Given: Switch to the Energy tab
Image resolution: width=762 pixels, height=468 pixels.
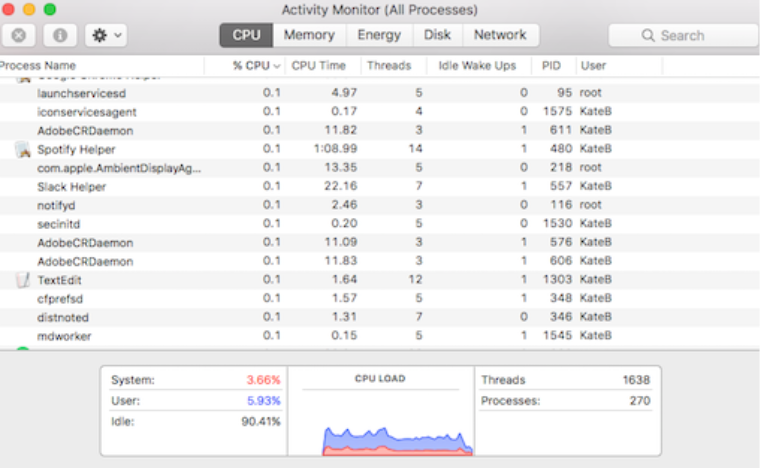Looking at the screenshot, I should click(x=379, y=35).
